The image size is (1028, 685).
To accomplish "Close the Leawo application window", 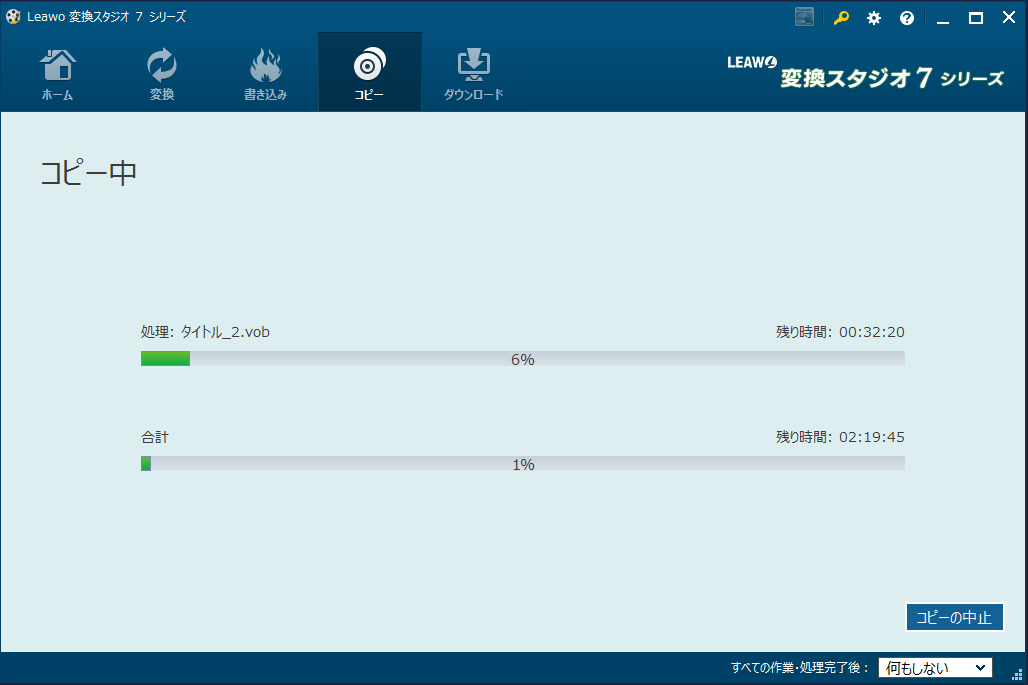I will pyautogui.click(x=1008, y=18).
